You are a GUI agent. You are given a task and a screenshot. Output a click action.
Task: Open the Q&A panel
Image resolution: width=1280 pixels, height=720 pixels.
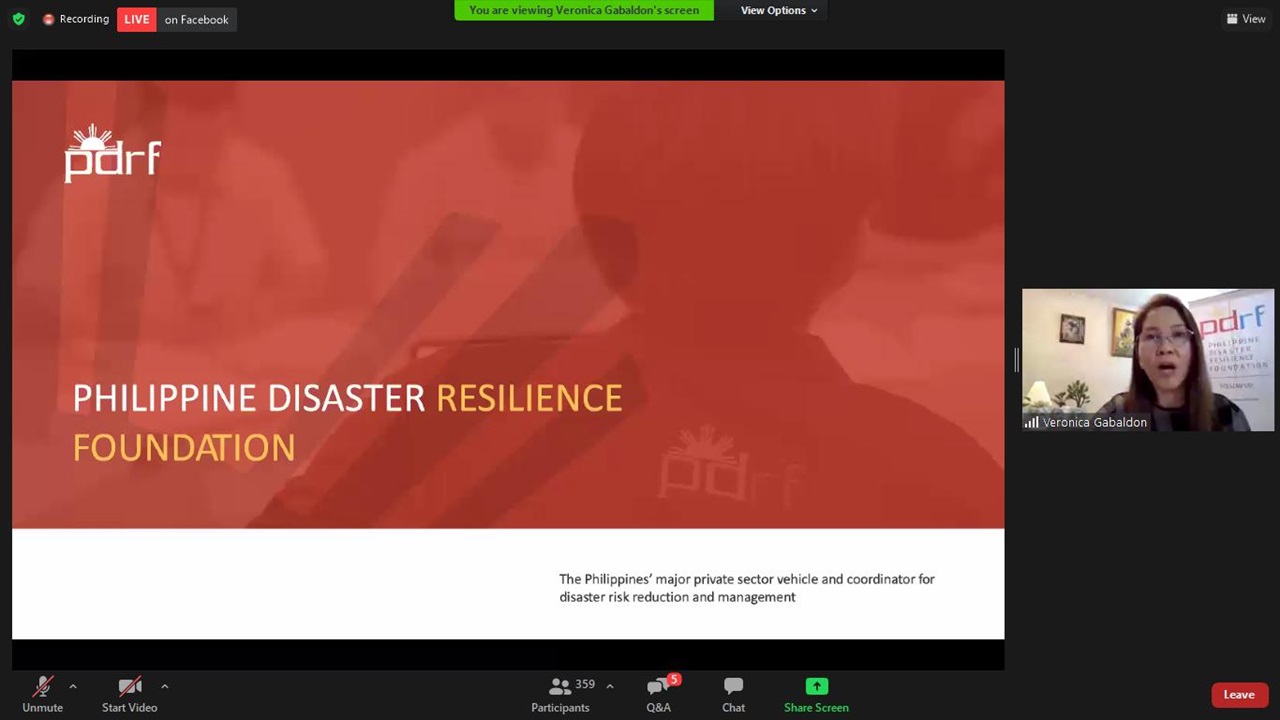(658, 694)
